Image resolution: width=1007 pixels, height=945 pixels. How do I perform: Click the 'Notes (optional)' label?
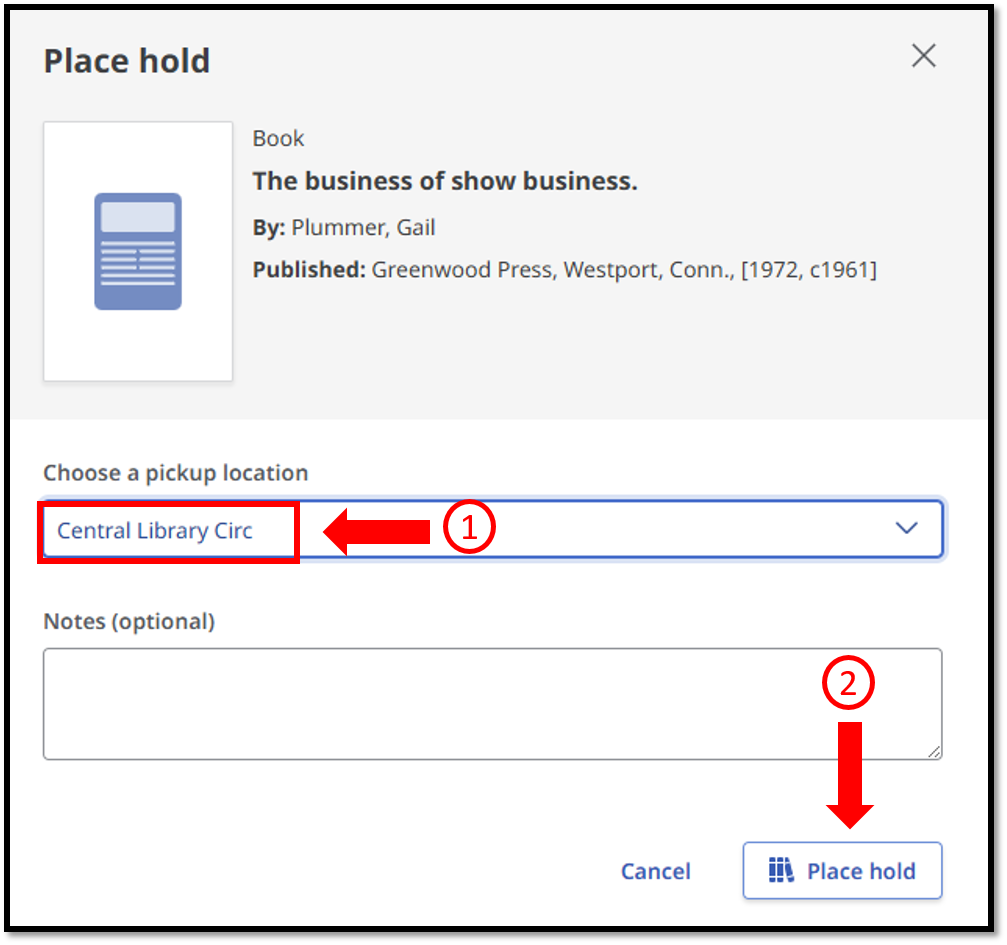click(x=129, y=621)
